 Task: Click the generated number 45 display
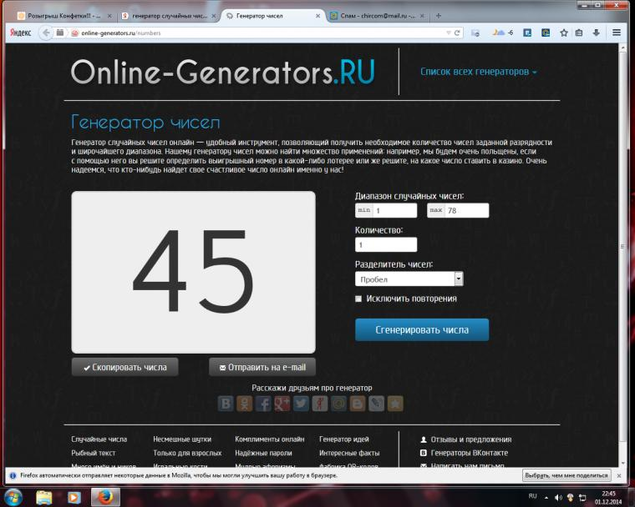[x=194, y=272]
